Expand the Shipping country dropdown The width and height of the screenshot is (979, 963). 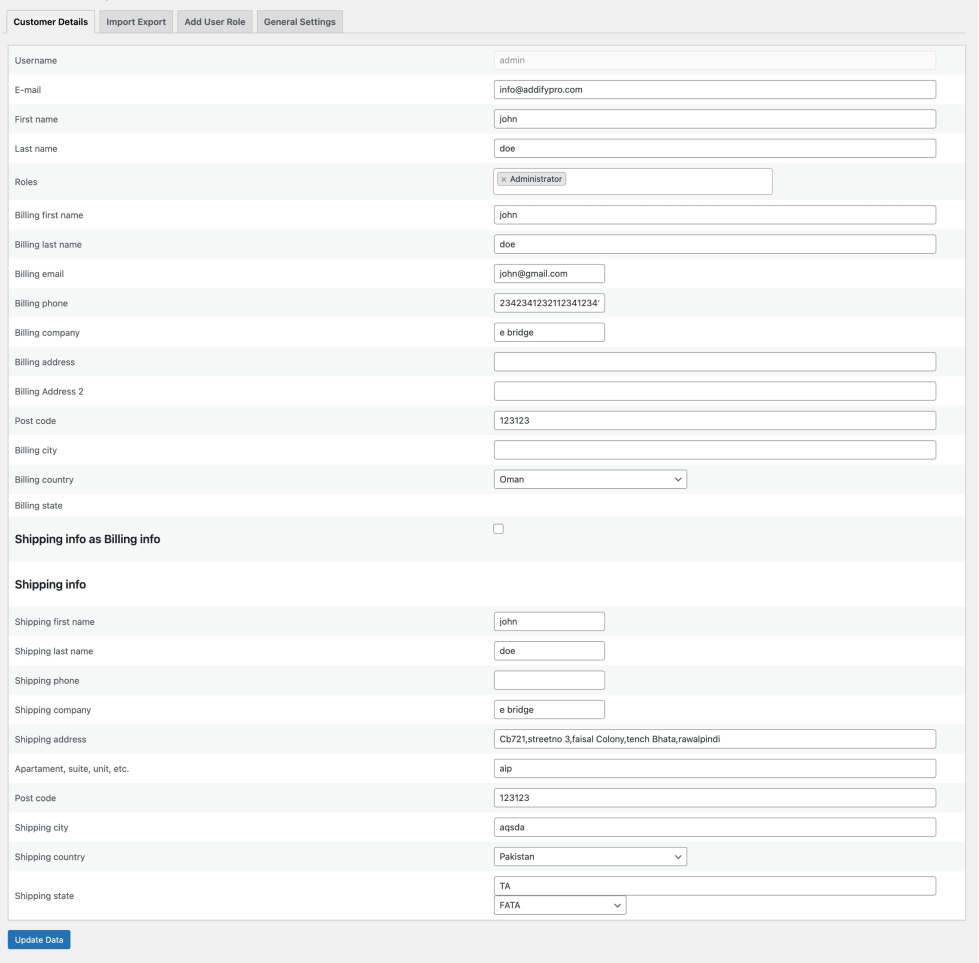coord(590,857)
